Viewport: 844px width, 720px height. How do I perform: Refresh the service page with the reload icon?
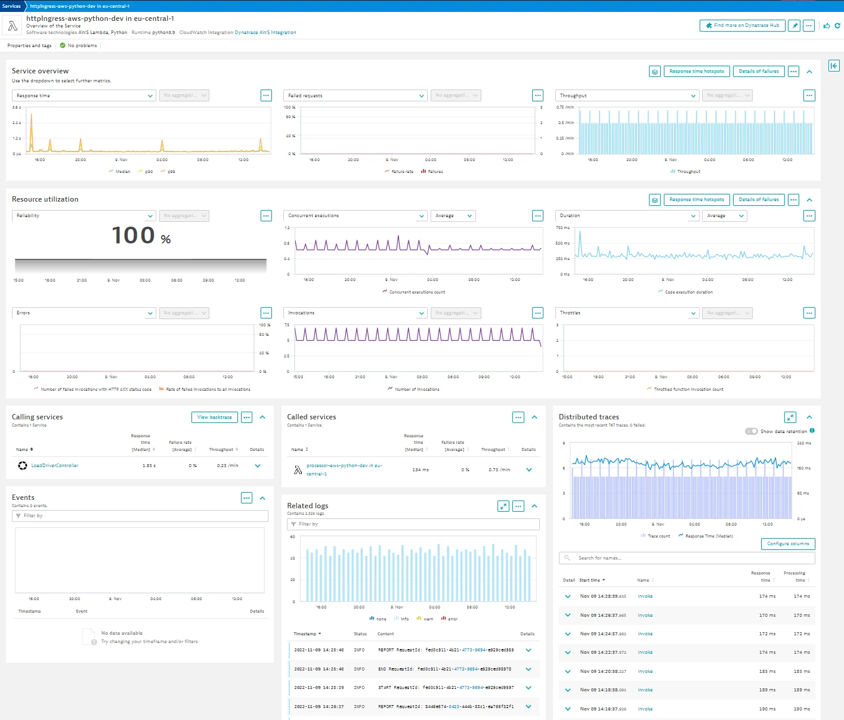838,25
